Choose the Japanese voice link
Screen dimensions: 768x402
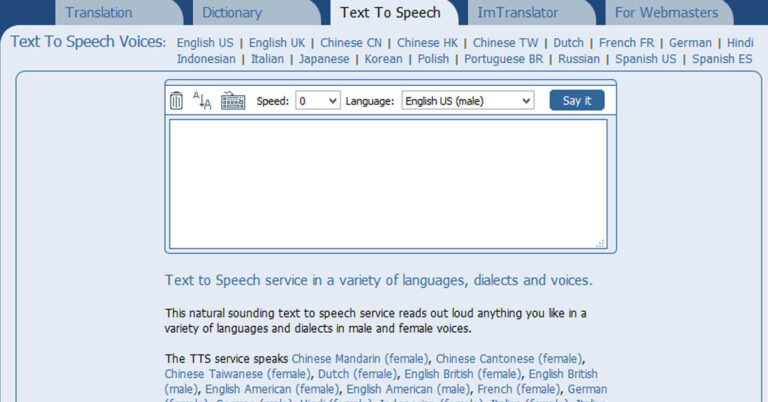(x=324, y=59)
